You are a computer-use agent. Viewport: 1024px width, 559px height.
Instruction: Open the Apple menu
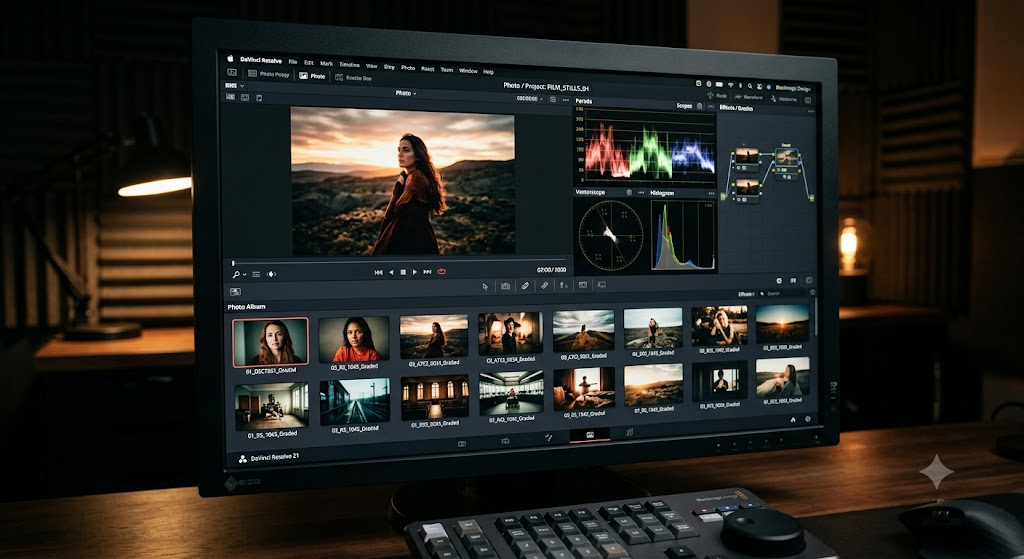[230, 58]
